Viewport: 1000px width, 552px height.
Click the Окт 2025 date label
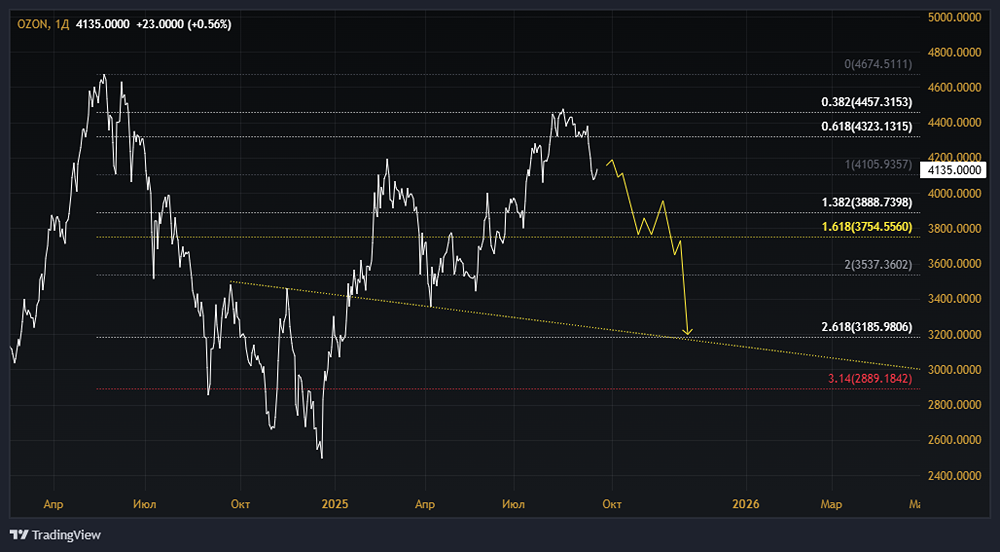[x=612, y=504]
